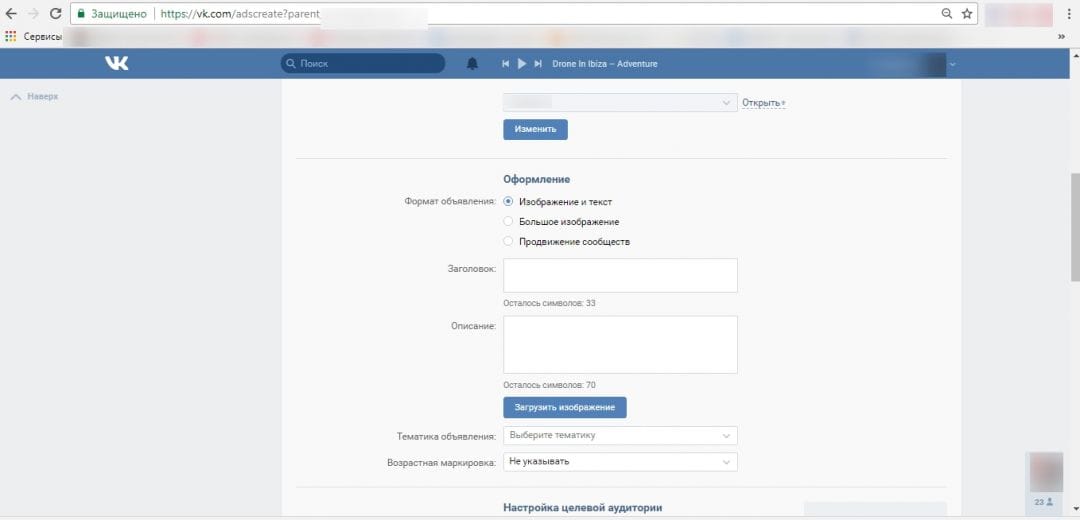The width and height of the screenshot is (1080, 520).
Task: Show hidden bookmarks chevron
Action: pyautogui.click(x=1061, y=37)
